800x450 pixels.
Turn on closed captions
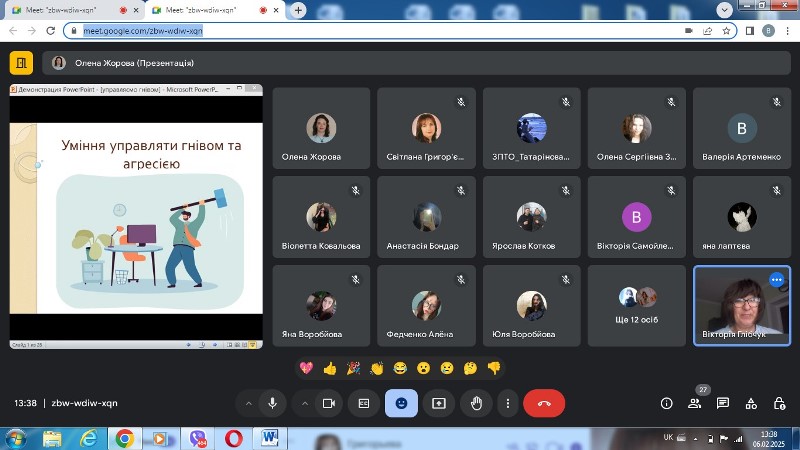[364, 403]
